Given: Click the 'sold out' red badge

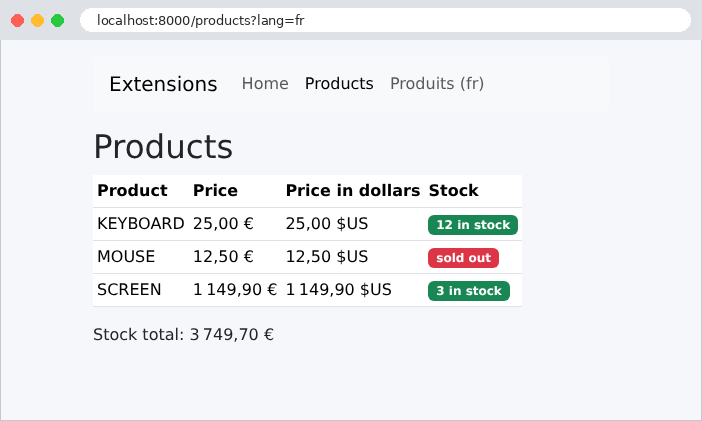Looking at the screenshot, I should [x=463, y=258].
